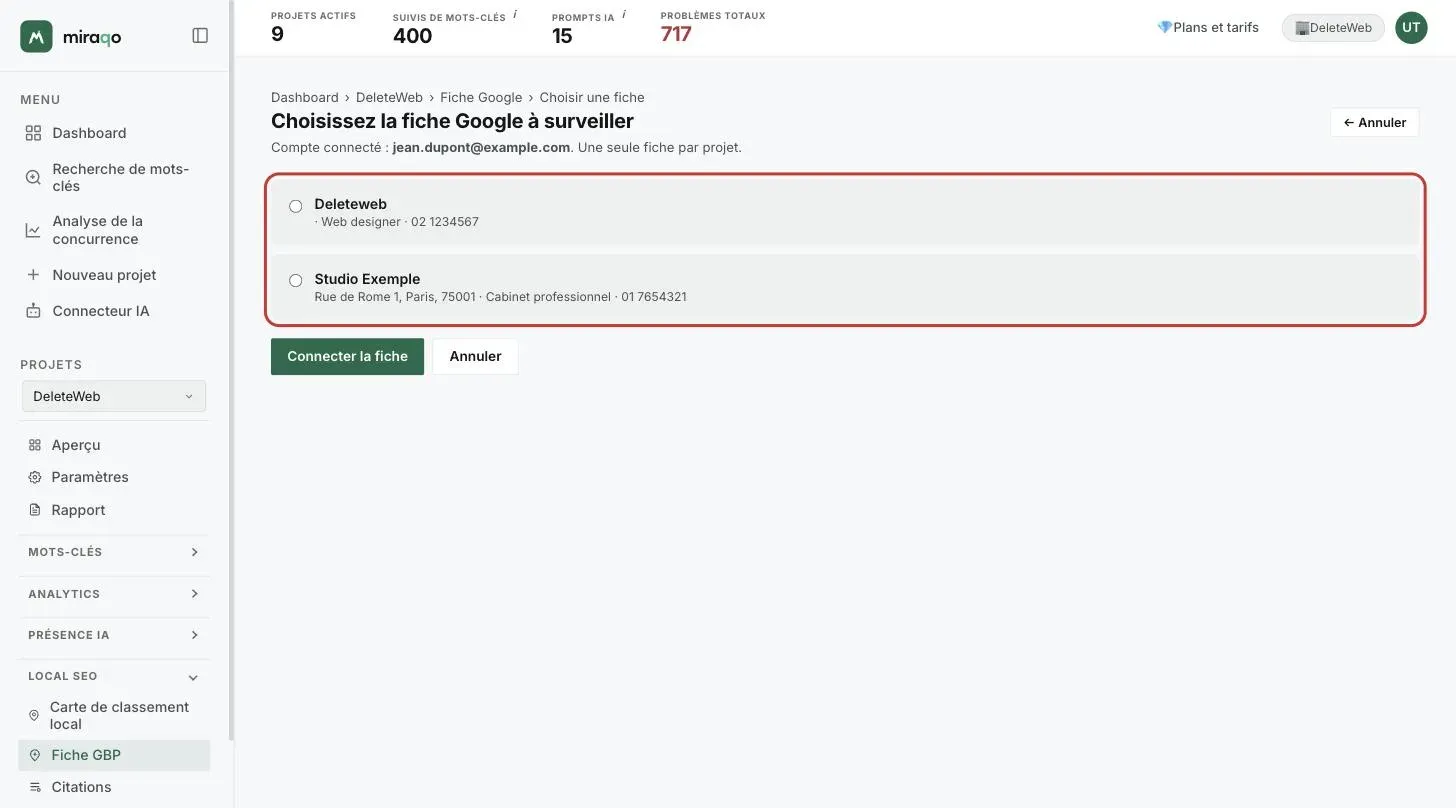
Task: Click the DeleteWeb project pill in header
Action: (1333, 28)
